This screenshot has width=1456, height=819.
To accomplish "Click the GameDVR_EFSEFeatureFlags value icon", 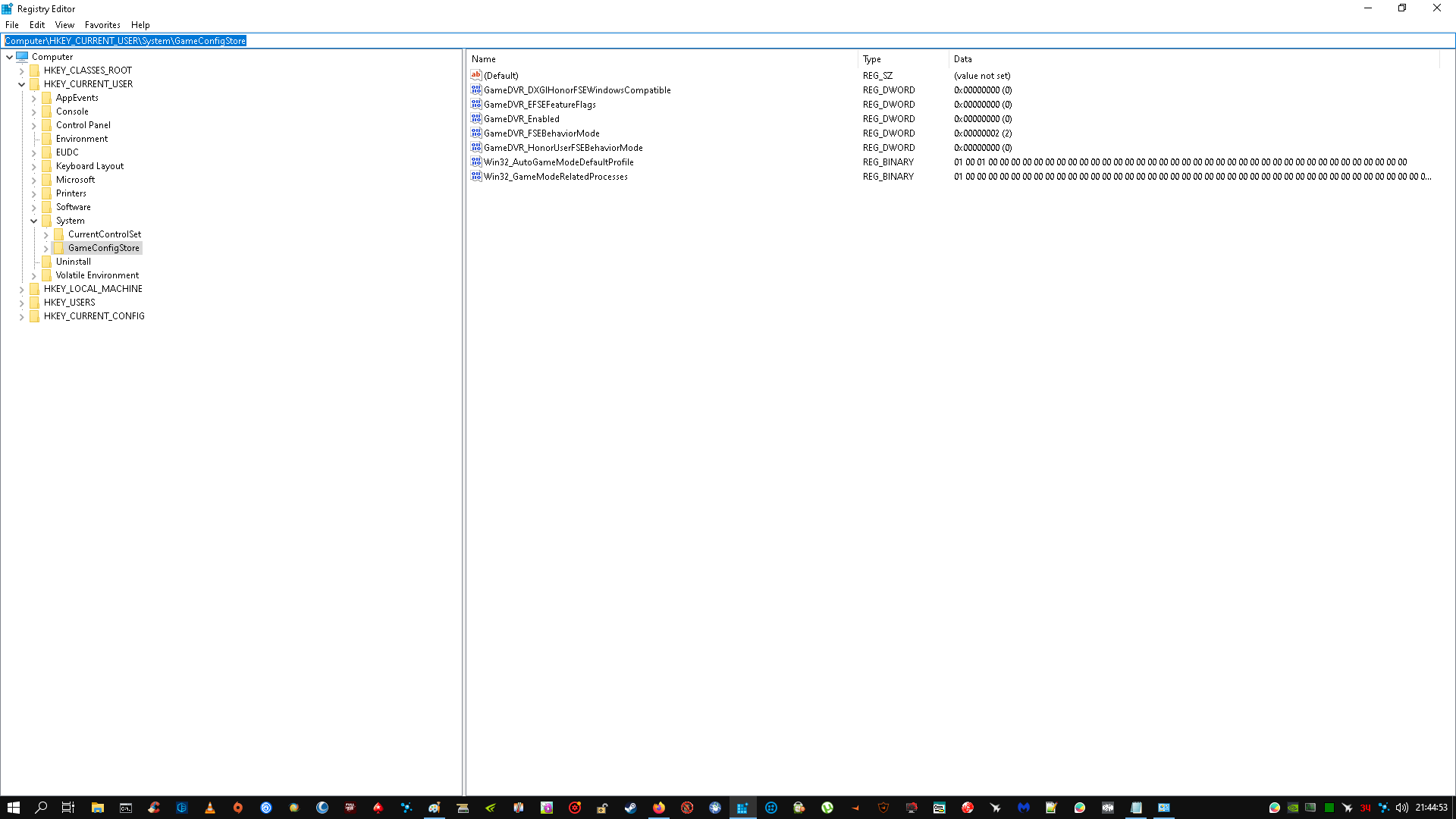I will click(475, 104).
